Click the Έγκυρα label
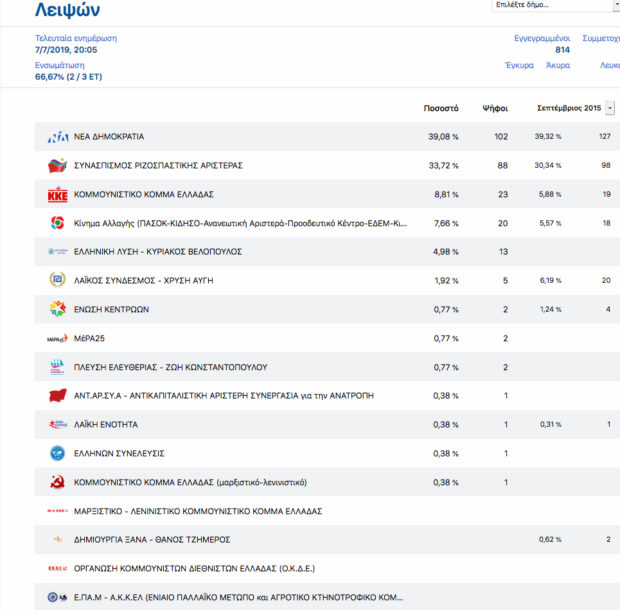 coord(519,65)
